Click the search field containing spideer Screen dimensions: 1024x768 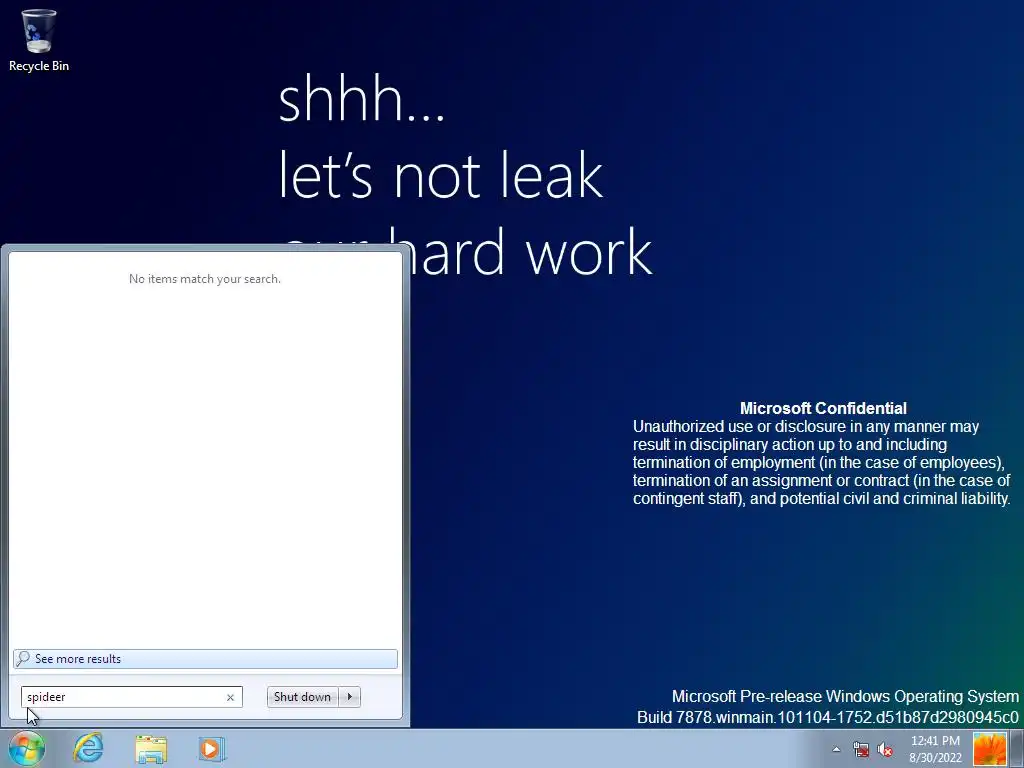(132, 697)
